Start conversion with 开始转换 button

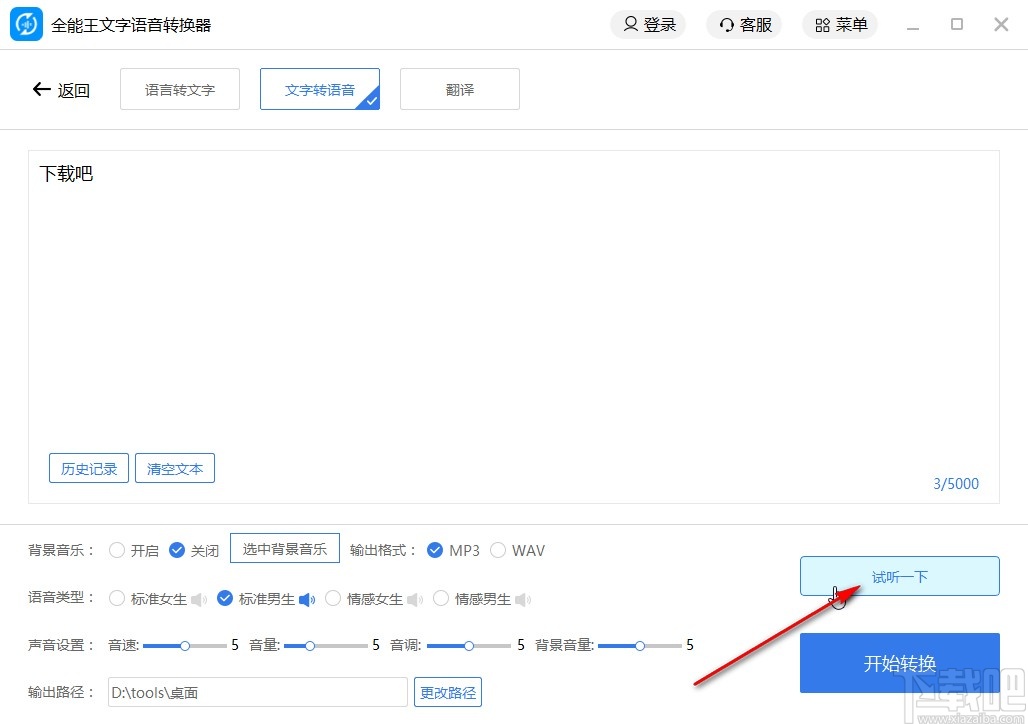click(x=899, y=663)
